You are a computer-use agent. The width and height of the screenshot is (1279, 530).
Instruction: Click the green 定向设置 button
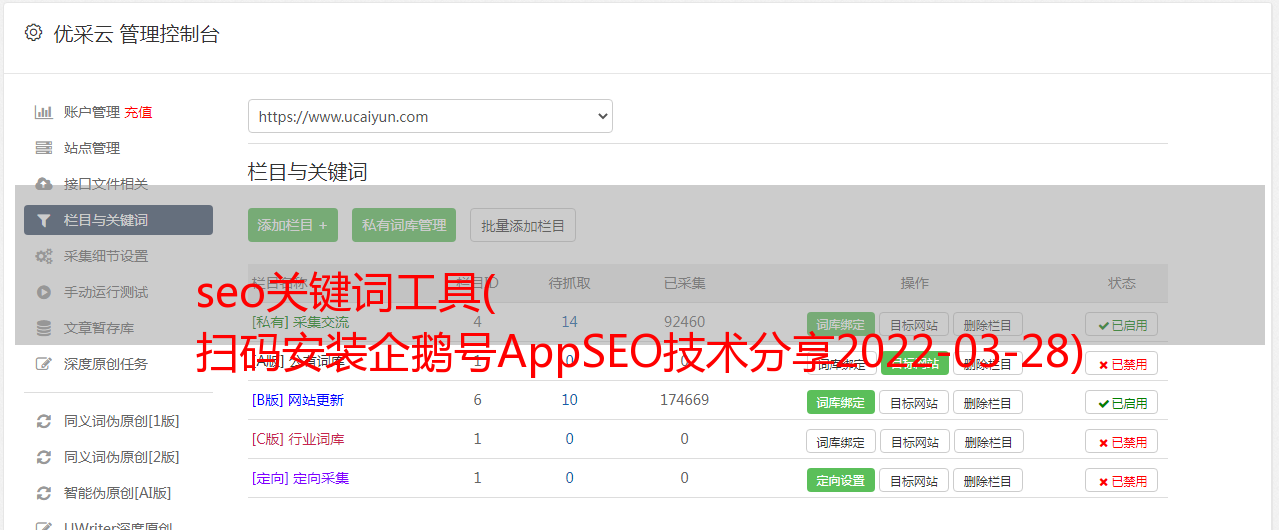coord(841,480)
